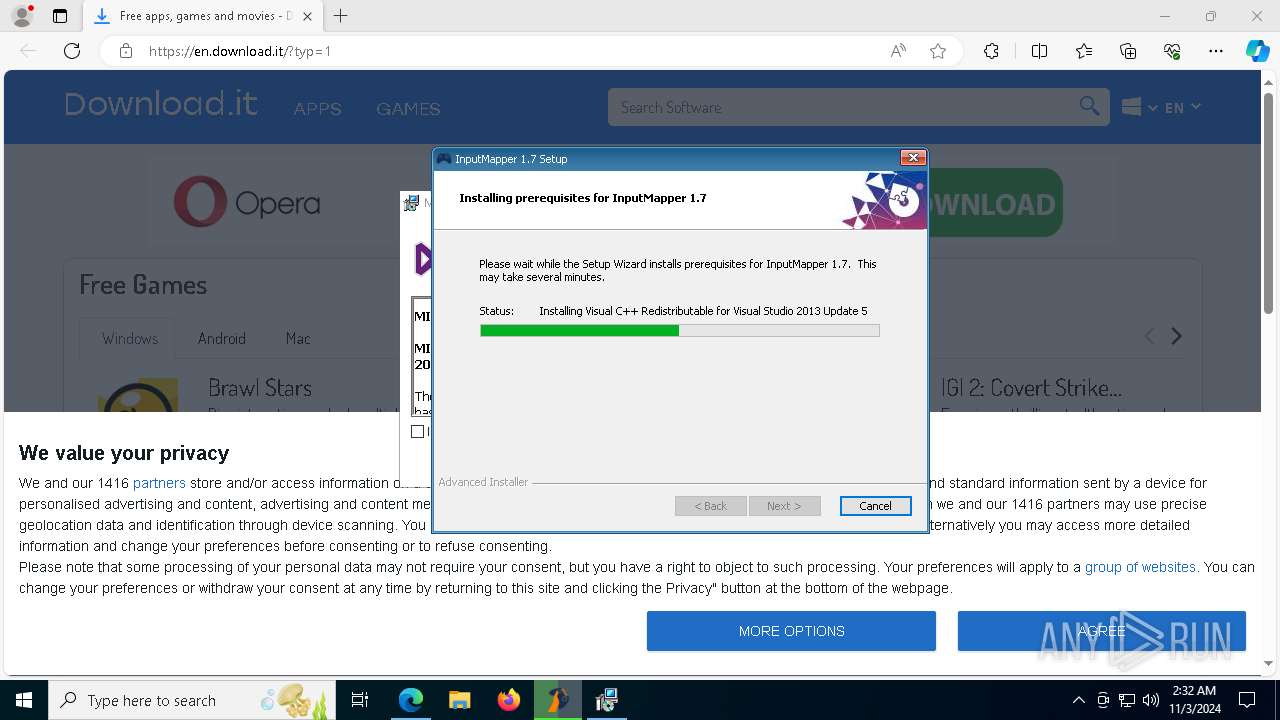Open the installer icon on the taskbar

pyautogui.click(x=606, y=700)
